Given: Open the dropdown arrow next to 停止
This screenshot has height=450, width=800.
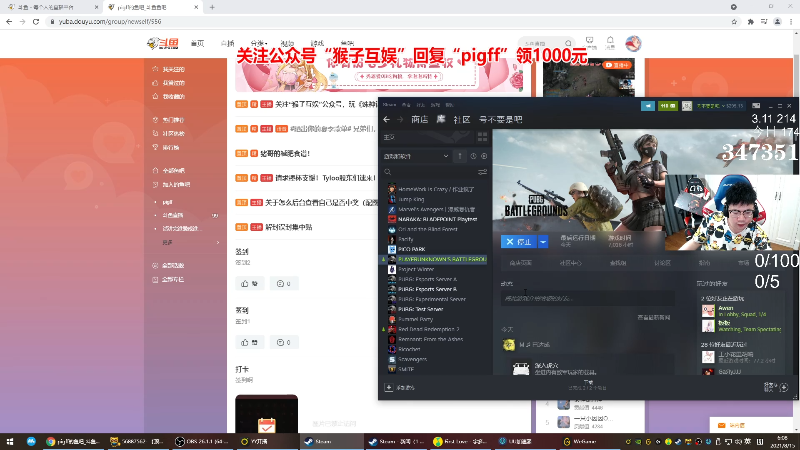Looking at the screenshot, I should (x=543, y=242).
